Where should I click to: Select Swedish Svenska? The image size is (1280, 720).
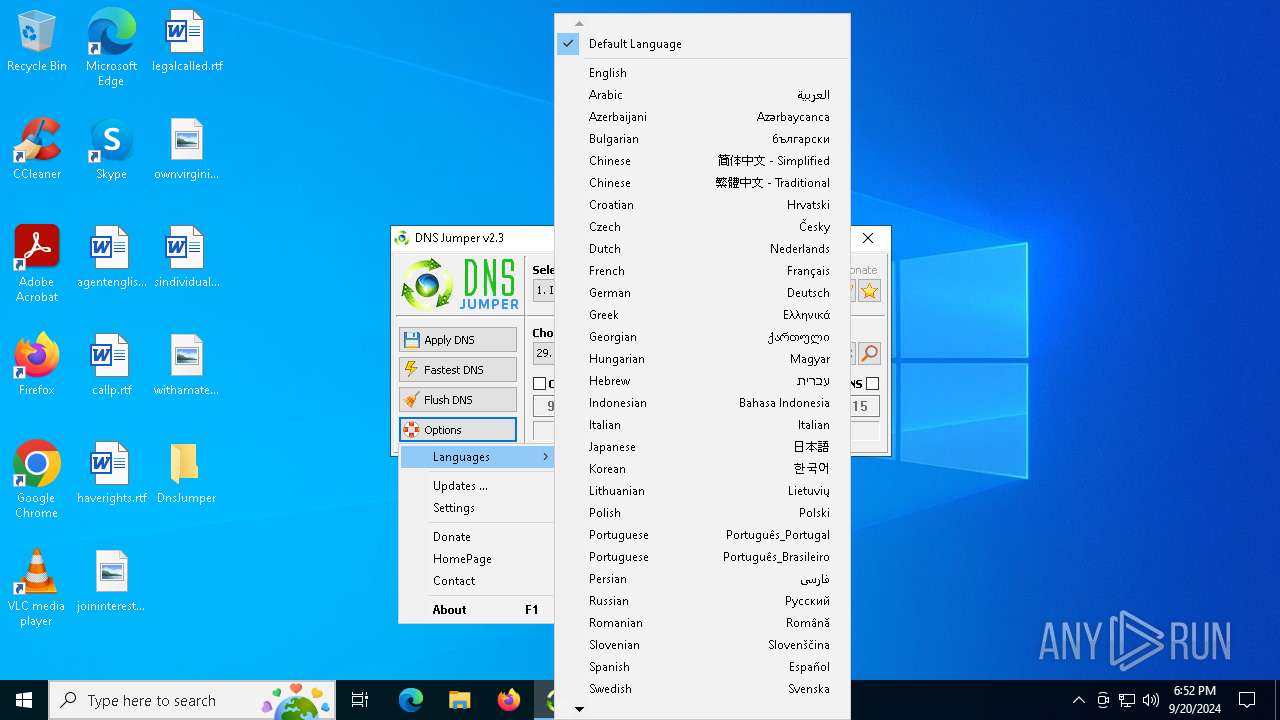pyautogui.click(x=702, y=689)
